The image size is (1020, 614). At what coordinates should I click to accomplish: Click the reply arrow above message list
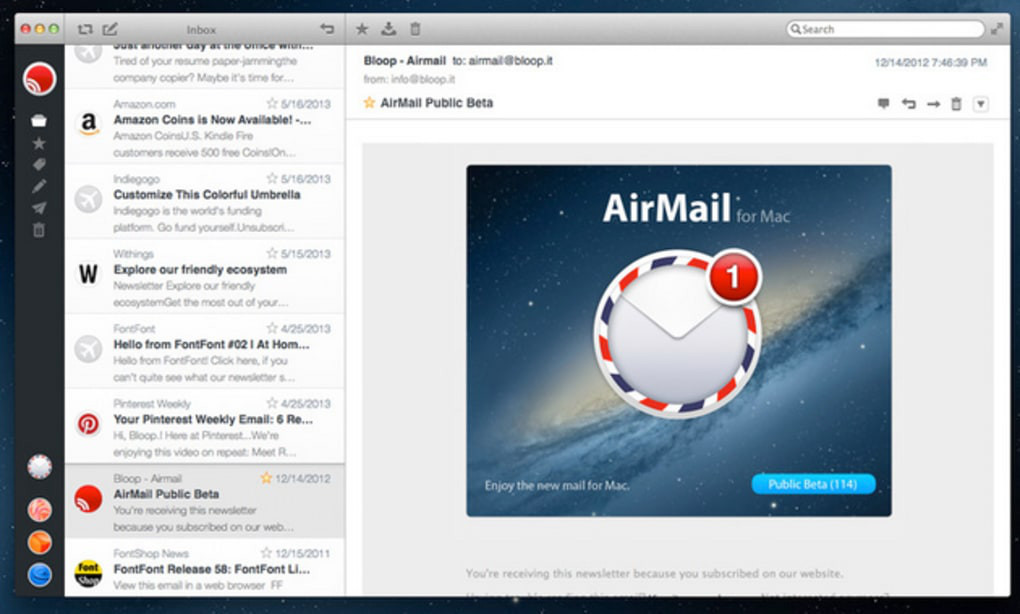pos(327,29)
